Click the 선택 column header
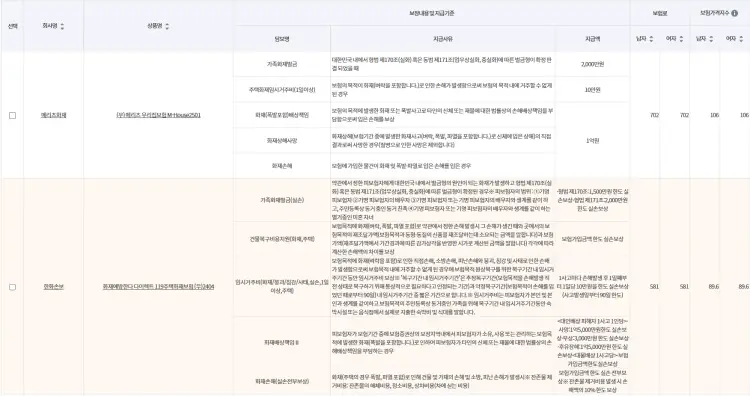 tap(12, 26)
